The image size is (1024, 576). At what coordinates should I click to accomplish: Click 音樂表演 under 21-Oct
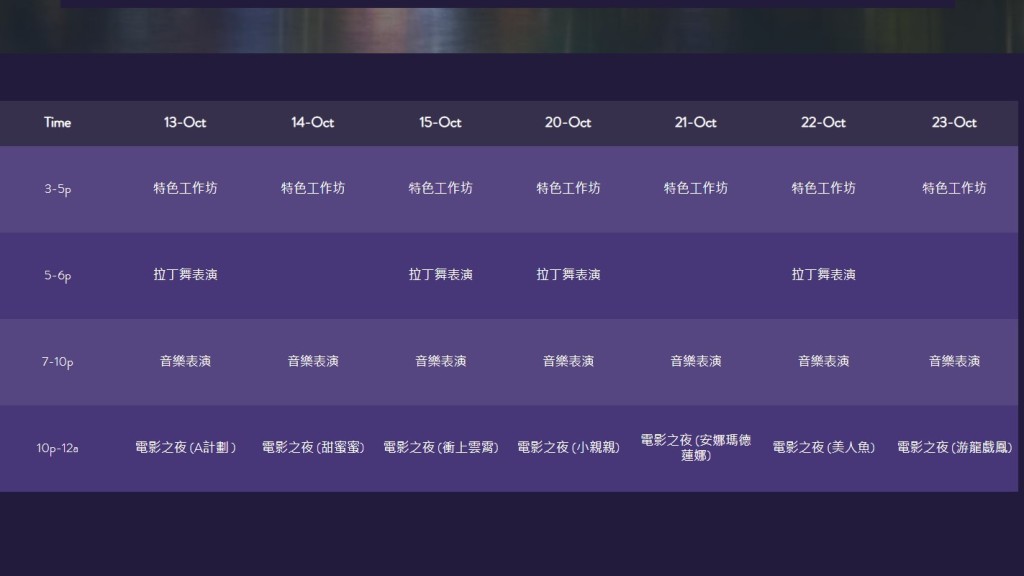click(x=696, y=361)
